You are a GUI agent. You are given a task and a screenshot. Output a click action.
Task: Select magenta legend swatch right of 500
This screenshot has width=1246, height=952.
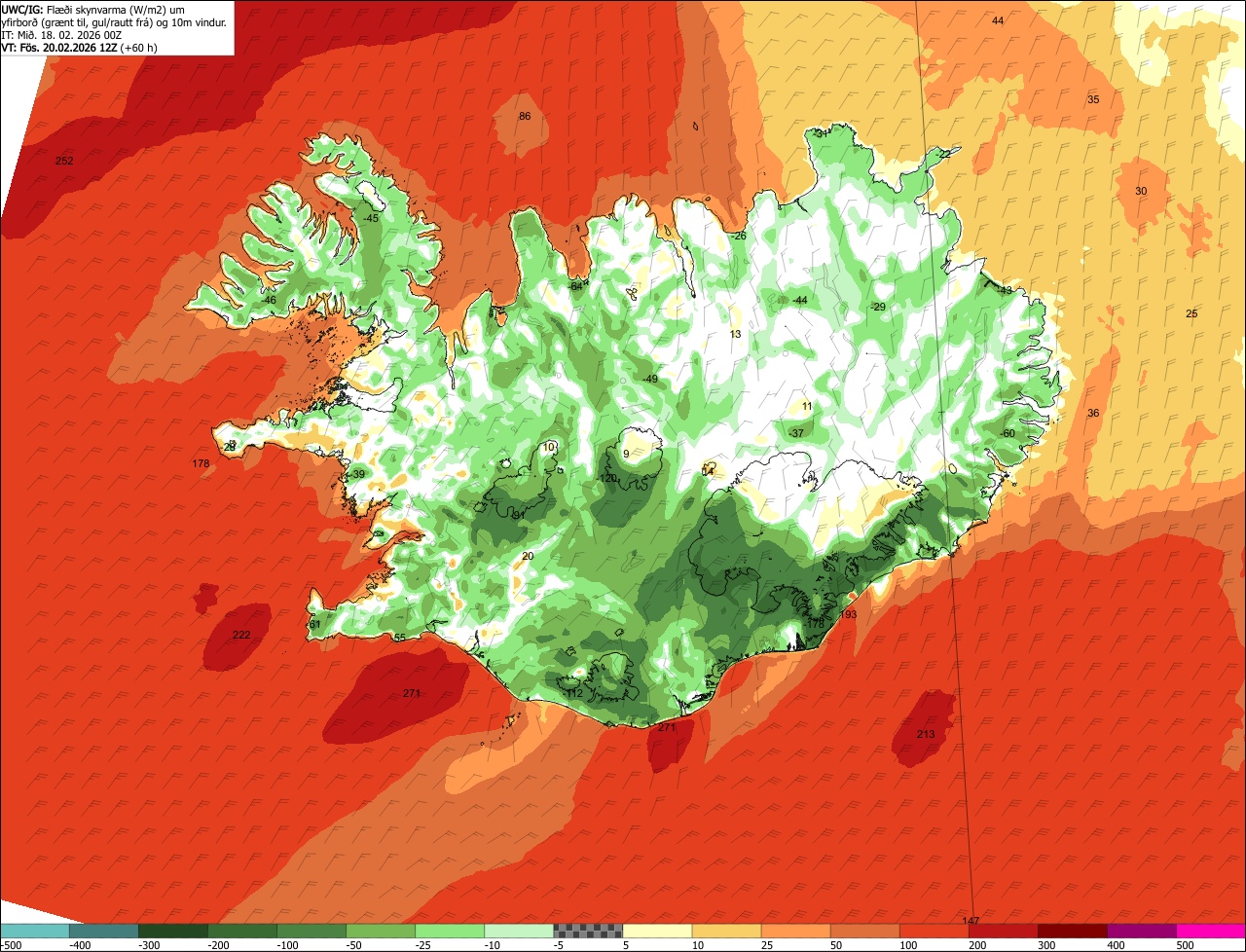[x=1211, y=931]
